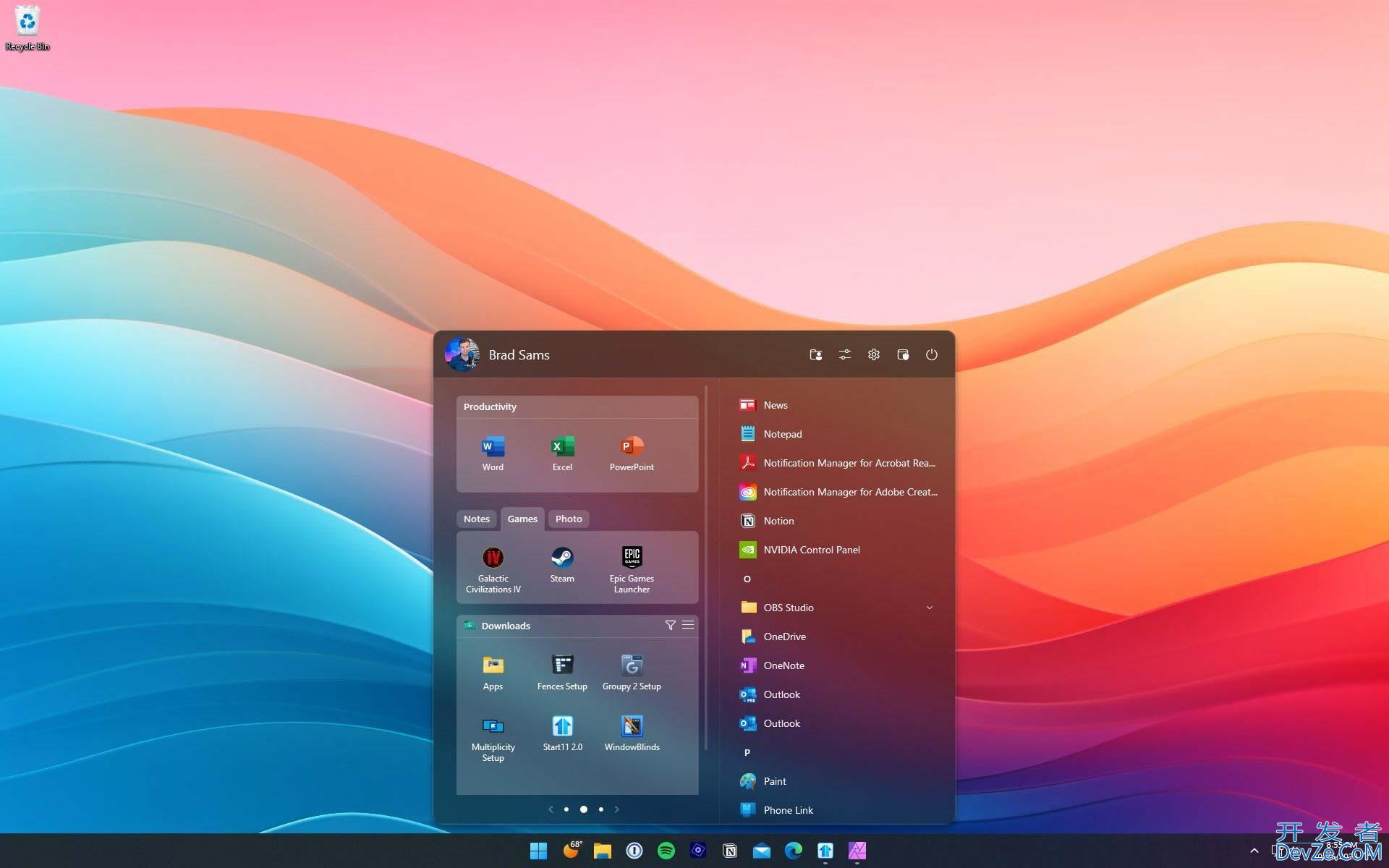Viewport: 1389px width, 868px height.
Task: Open the Apps folder in Downloads
Action: coord(493,673)
